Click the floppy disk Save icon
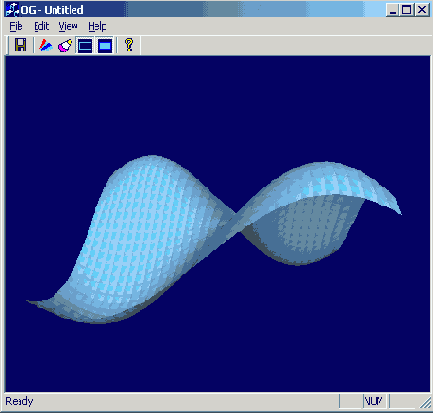Screen dimensions: 433x413 [20, 45]
